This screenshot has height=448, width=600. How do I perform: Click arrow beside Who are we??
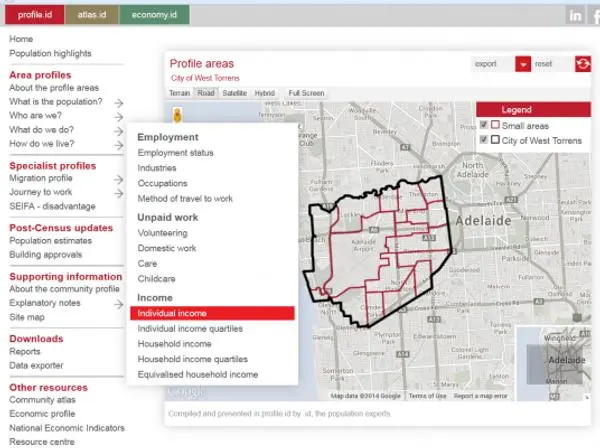tap(119, 116)
